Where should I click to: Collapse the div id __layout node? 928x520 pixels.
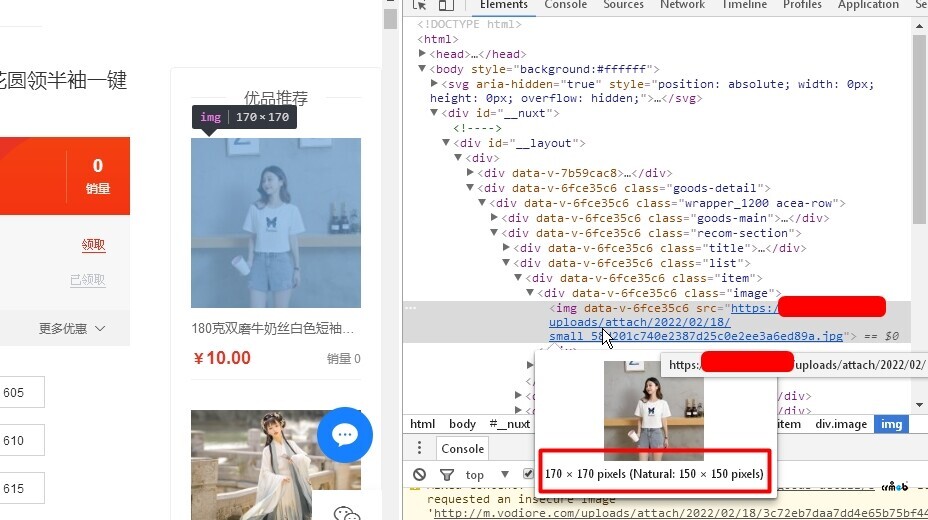pyautogui.click(x=446, y=143)
